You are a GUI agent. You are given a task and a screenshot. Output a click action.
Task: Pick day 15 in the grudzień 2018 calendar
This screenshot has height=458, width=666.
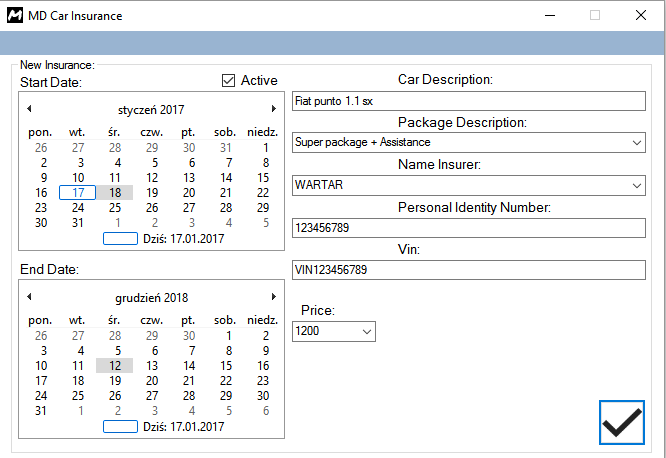226,365
